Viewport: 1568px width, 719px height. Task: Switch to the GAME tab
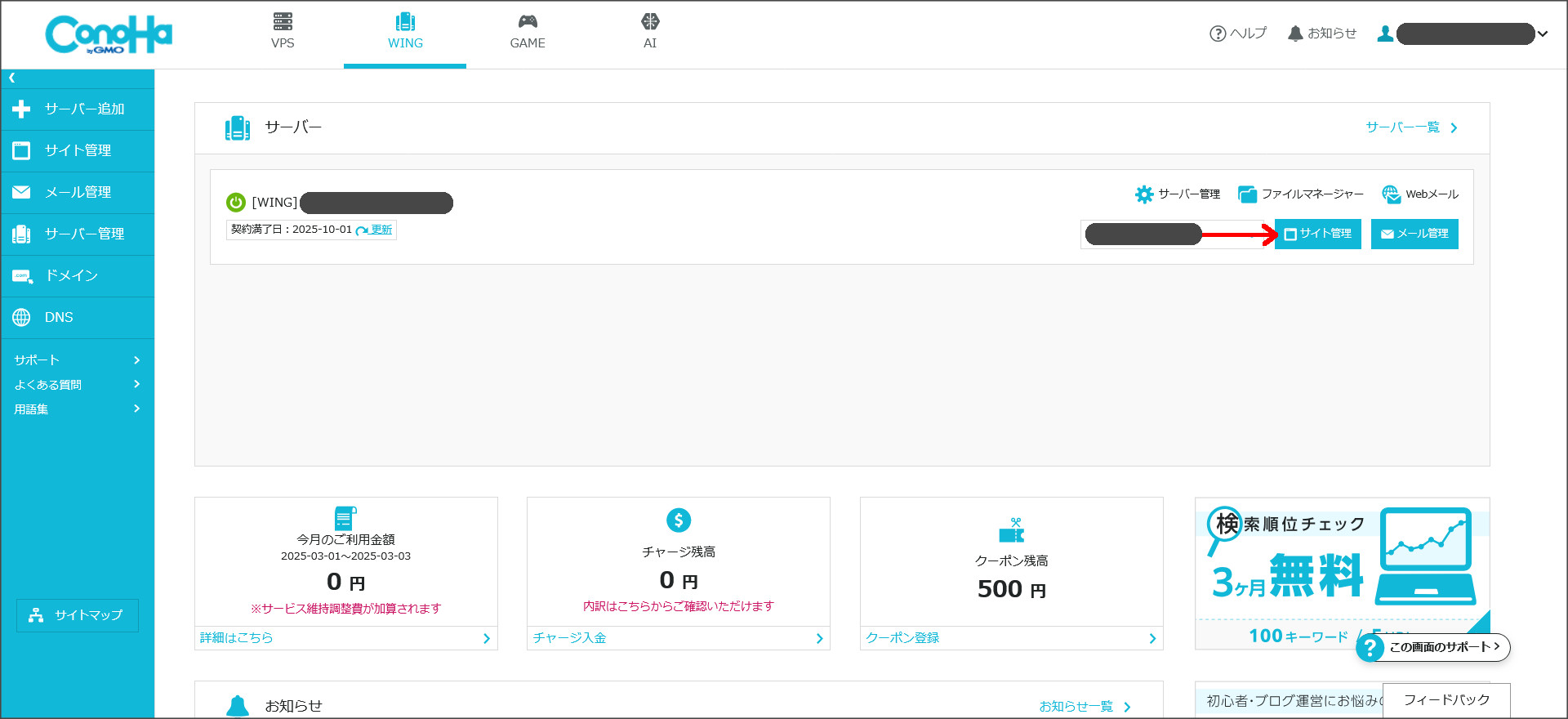tap(528, 33)
